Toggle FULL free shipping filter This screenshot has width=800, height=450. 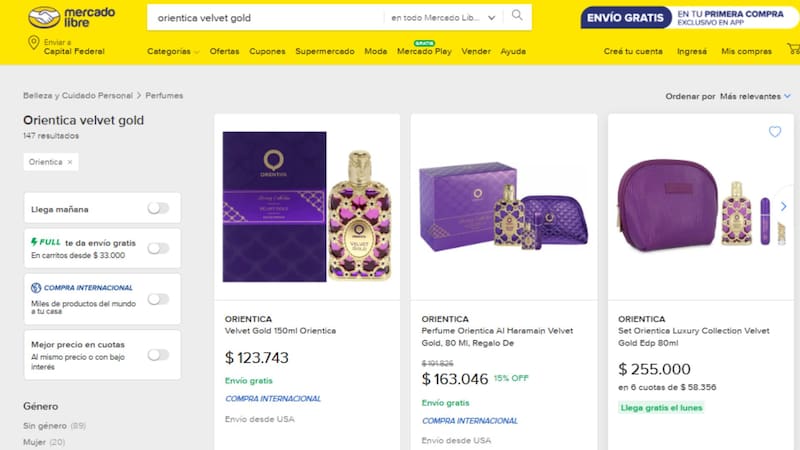158,248
